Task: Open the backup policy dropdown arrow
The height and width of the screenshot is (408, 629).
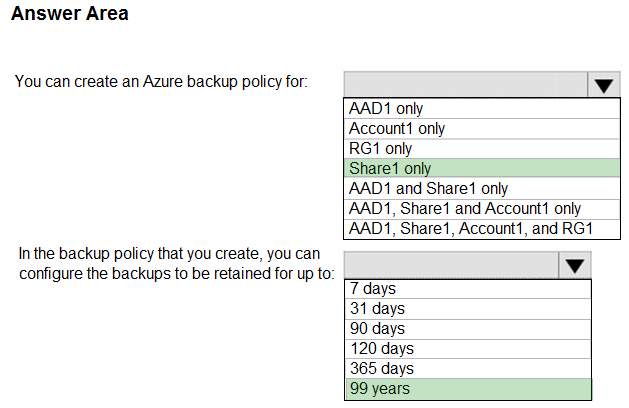Action: click(x=604, y=85)
